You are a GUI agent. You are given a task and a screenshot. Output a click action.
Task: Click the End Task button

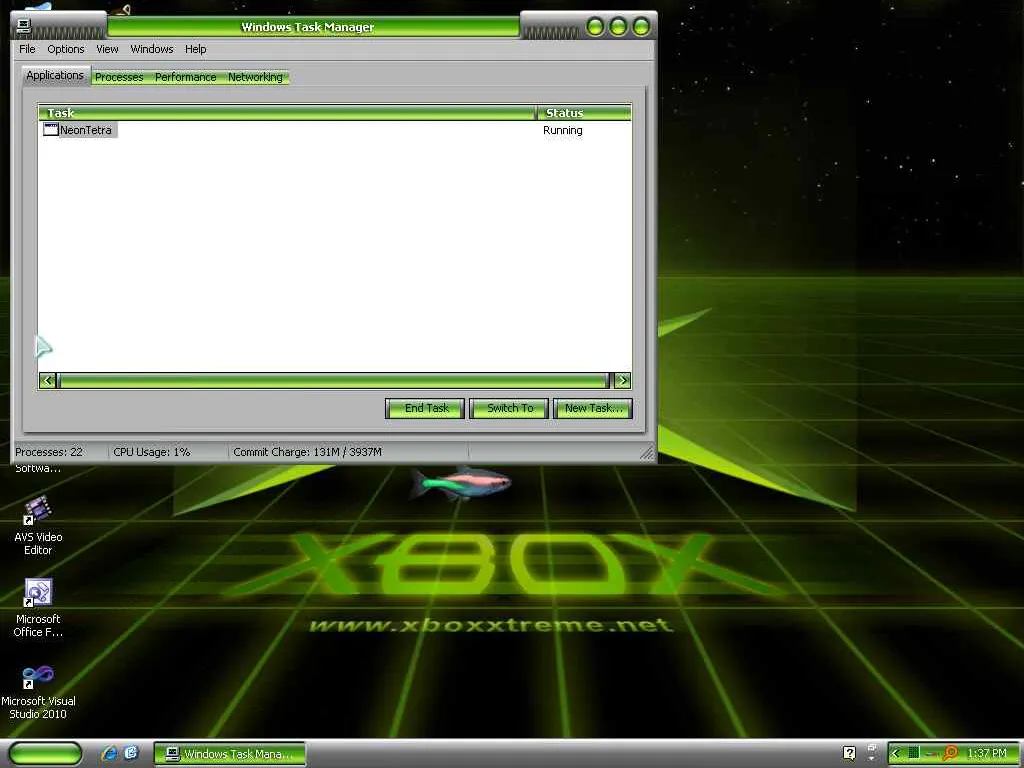pos(425,408)
